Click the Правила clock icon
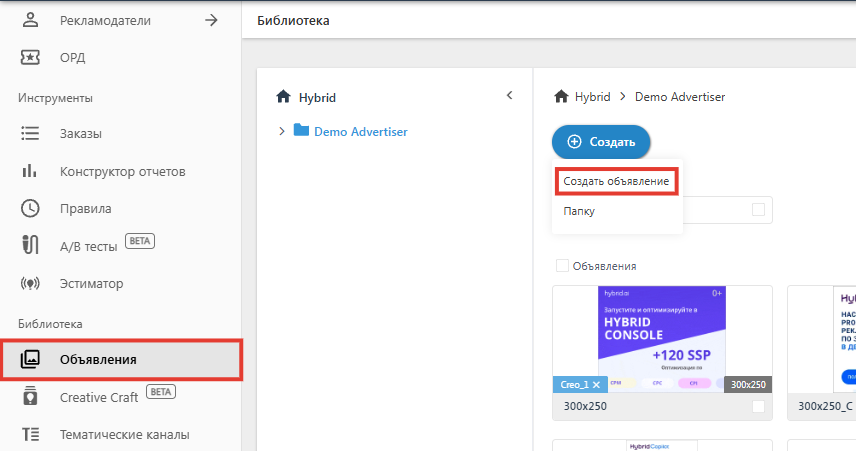 (x=30, y=209)
